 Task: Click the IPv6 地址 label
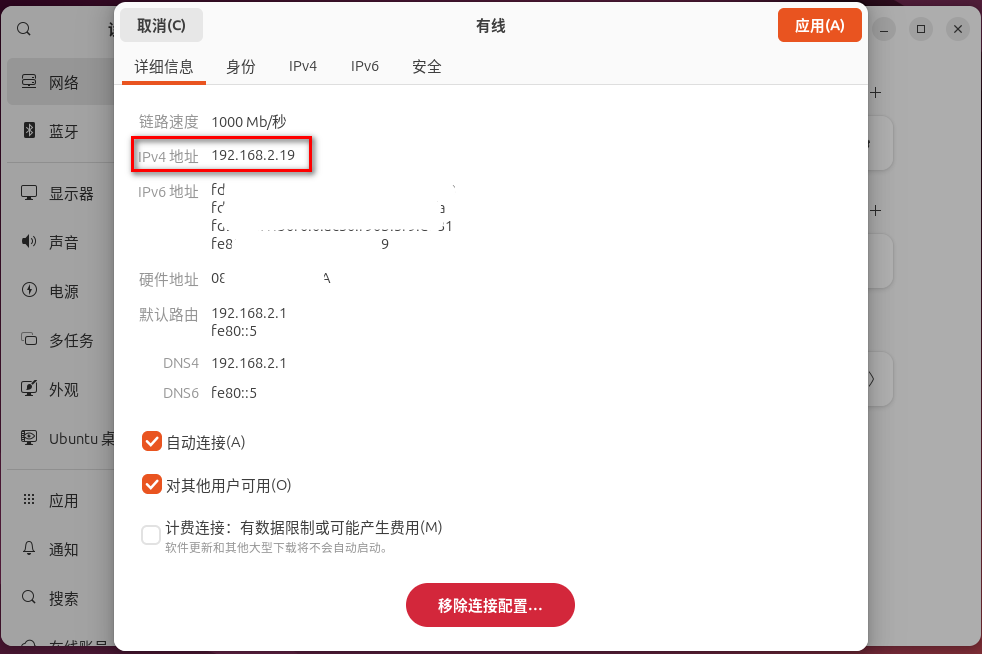(x=168, y=192)
